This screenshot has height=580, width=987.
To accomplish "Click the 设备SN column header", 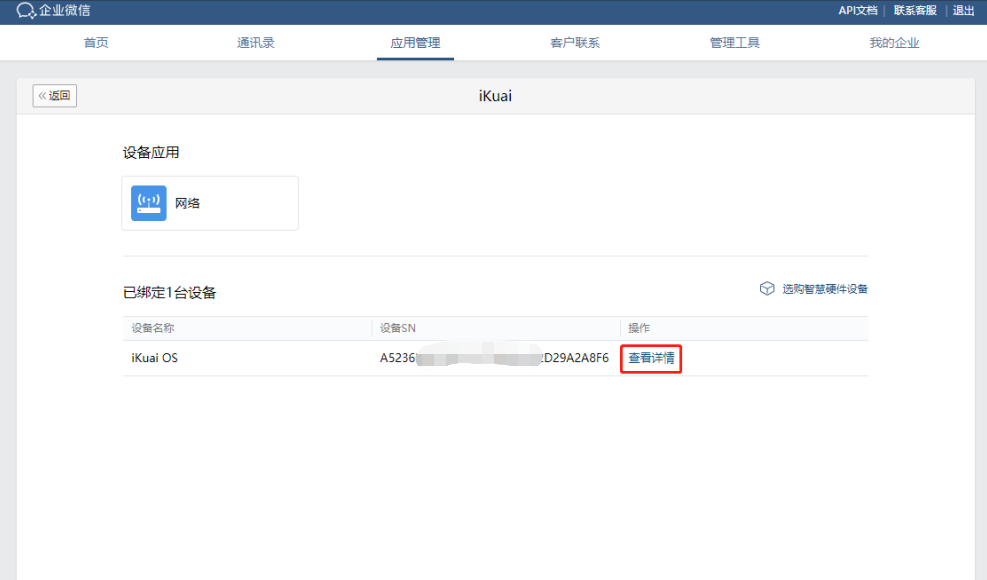I will [x=397, y=328].
